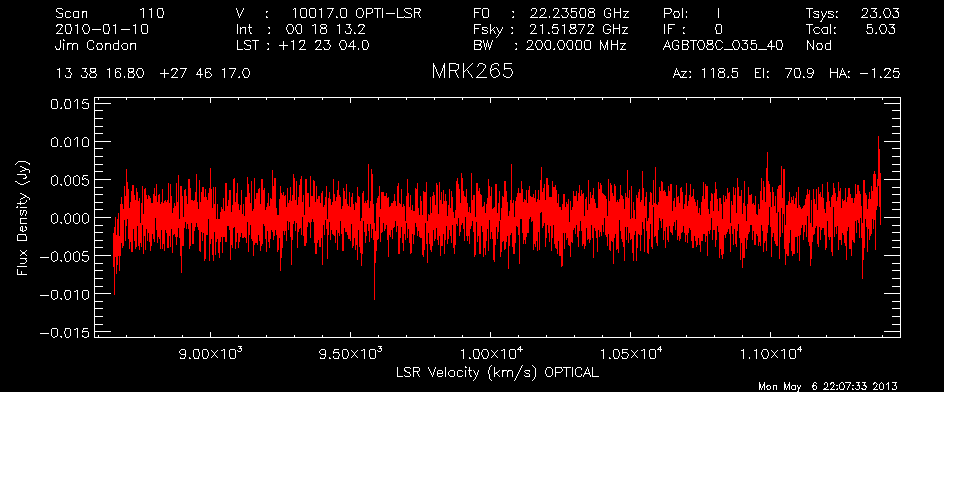Click the Nod procedure label
The image size is (962, 490).
pos(818,45)
